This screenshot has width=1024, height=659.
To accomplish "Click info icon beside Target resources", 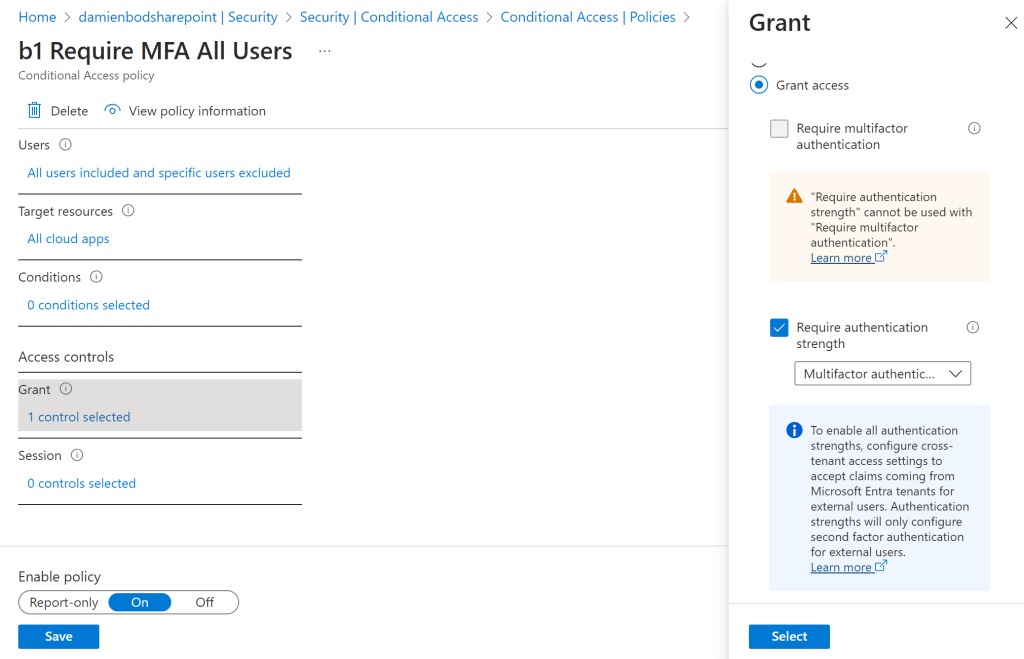I will pyautogui.click(x=128, y=211).
